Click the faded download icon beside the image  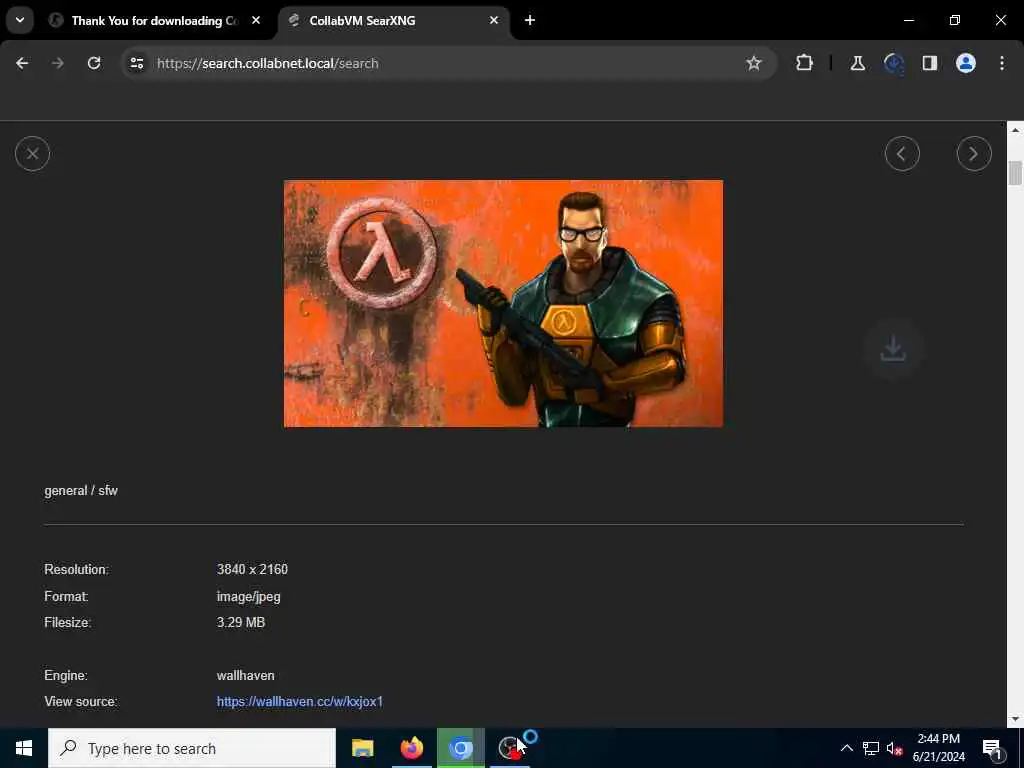[x=893, y=349]
